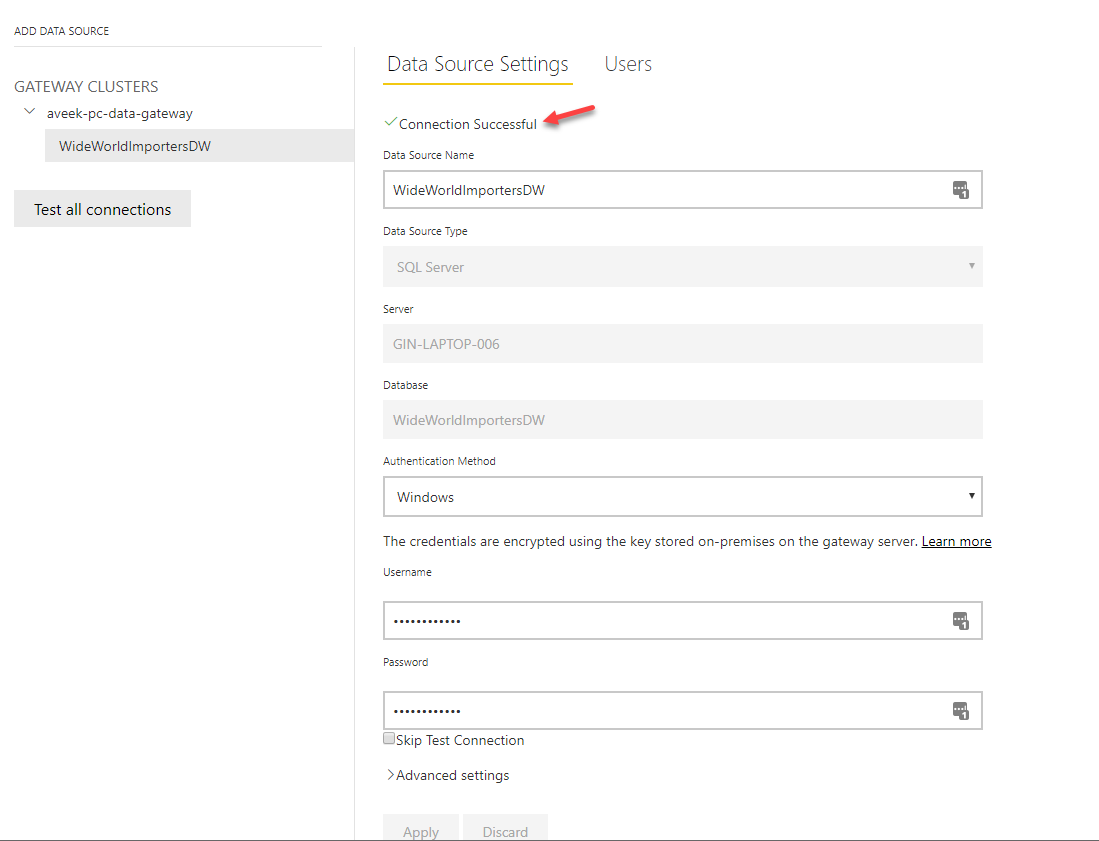Focus the Password input field
The height and width of the screenshot is (841, 1099).
coord(660,711)
